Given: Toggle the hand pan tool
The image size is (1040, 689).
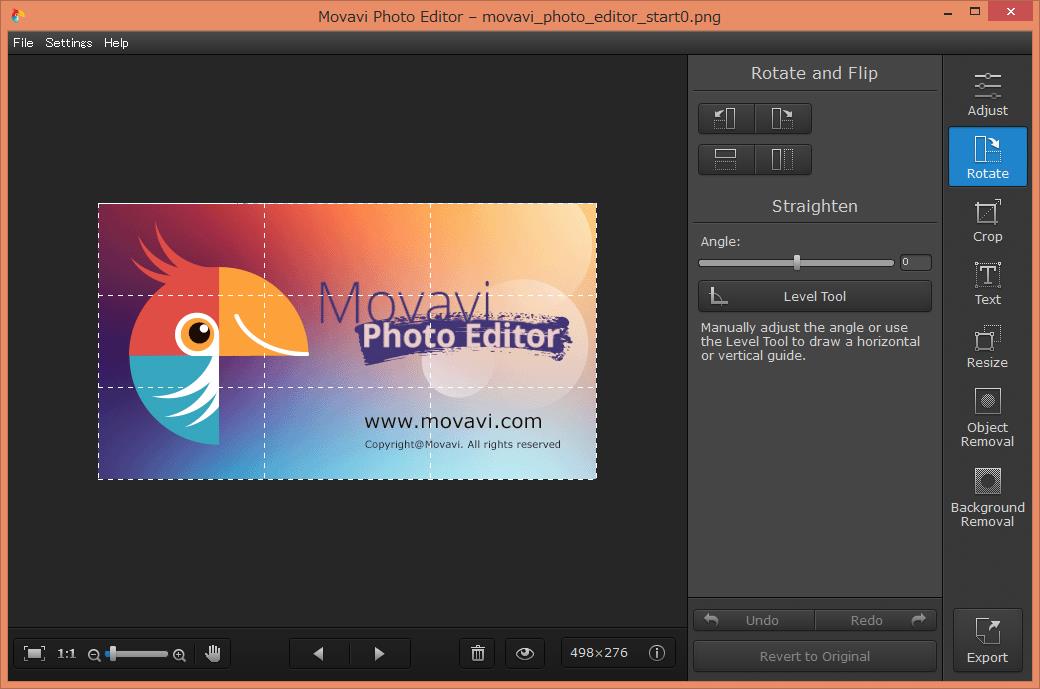Looking at the screenshot, I should point(213,653).
